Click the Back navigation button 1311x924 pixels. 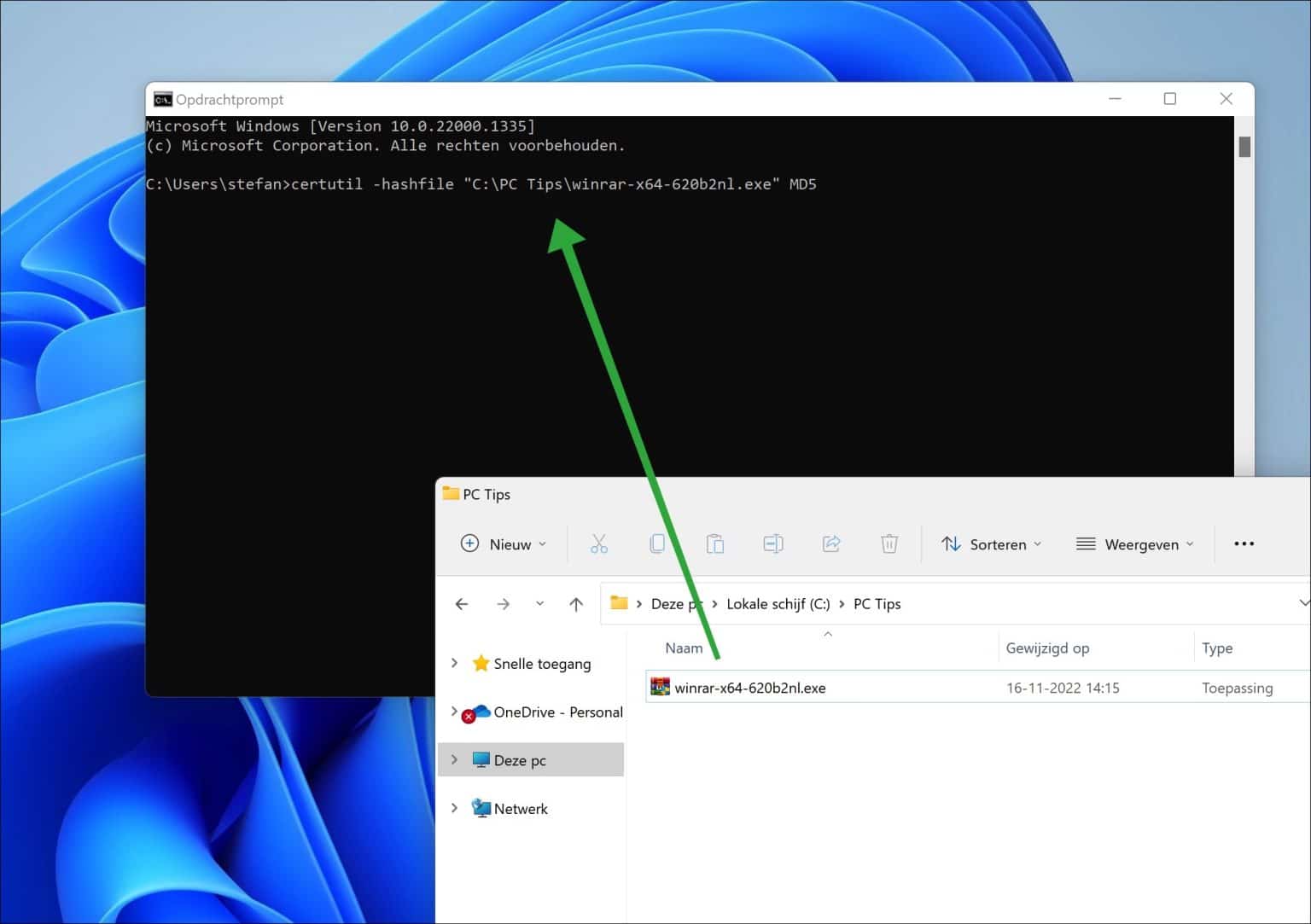tap(461, 603)
